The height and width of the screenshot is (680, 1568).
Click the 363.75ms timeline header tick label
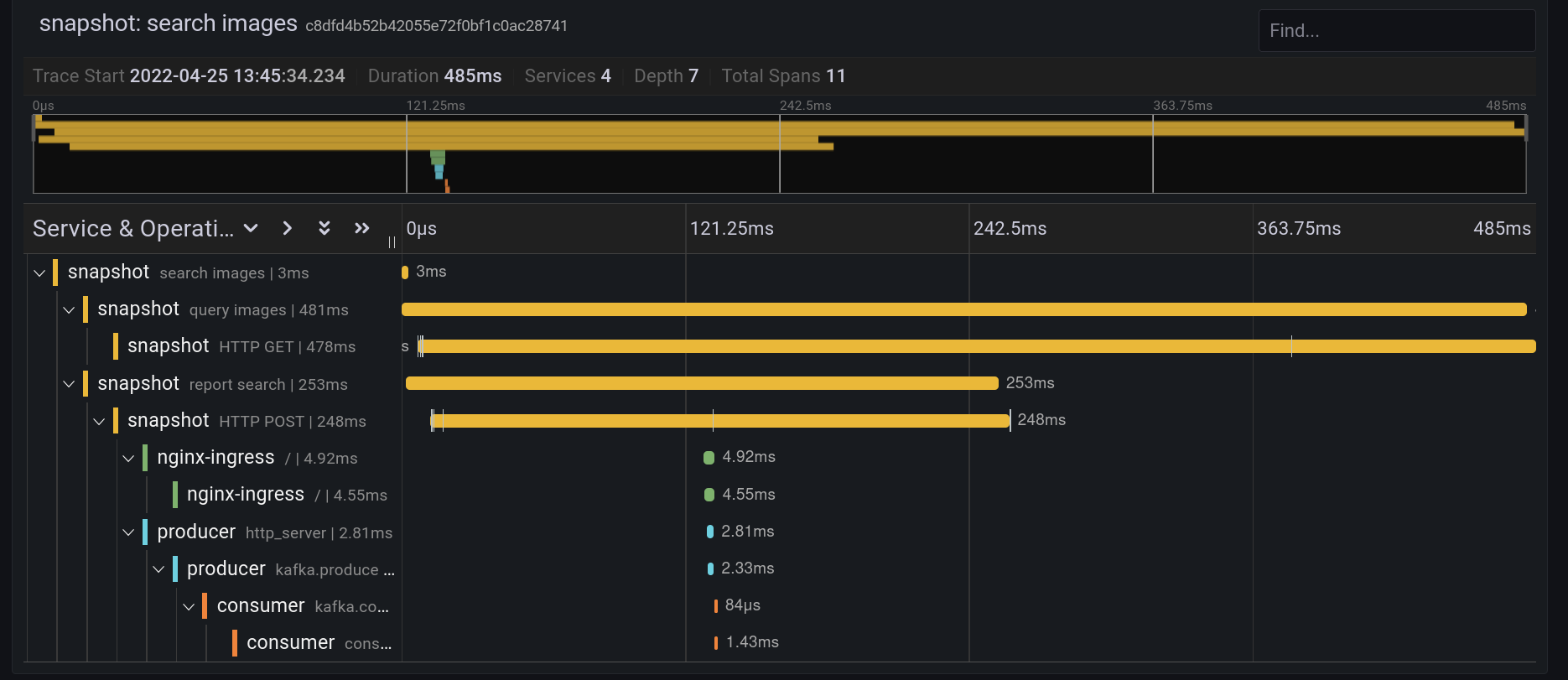1299,229
